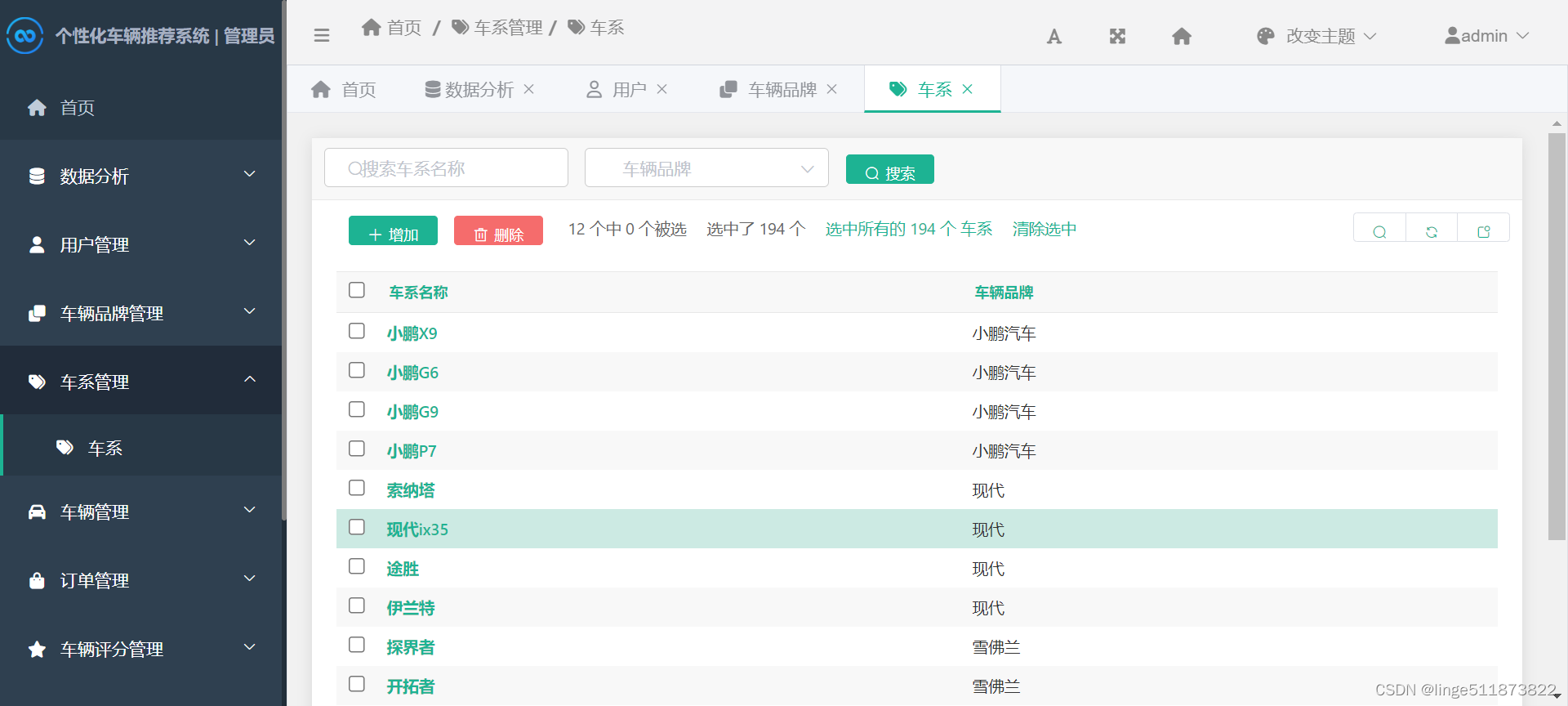Sort by 车系名称 column header
Image resolution: width=1568 pixels, height=706 pixels.
418,293
